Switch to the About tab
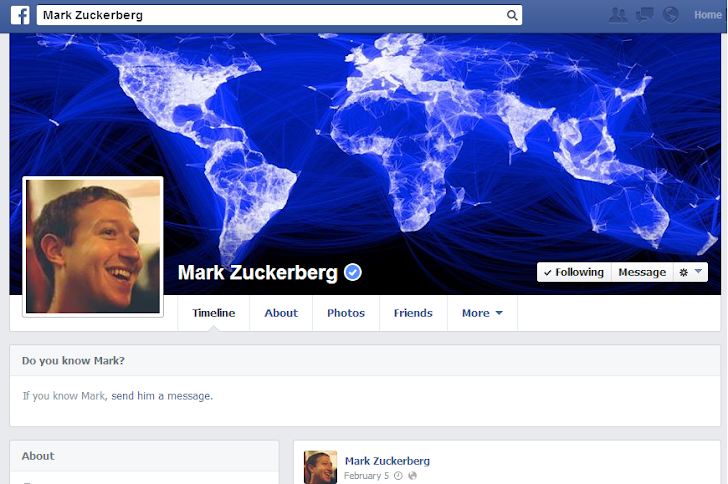 coord(281,313)
